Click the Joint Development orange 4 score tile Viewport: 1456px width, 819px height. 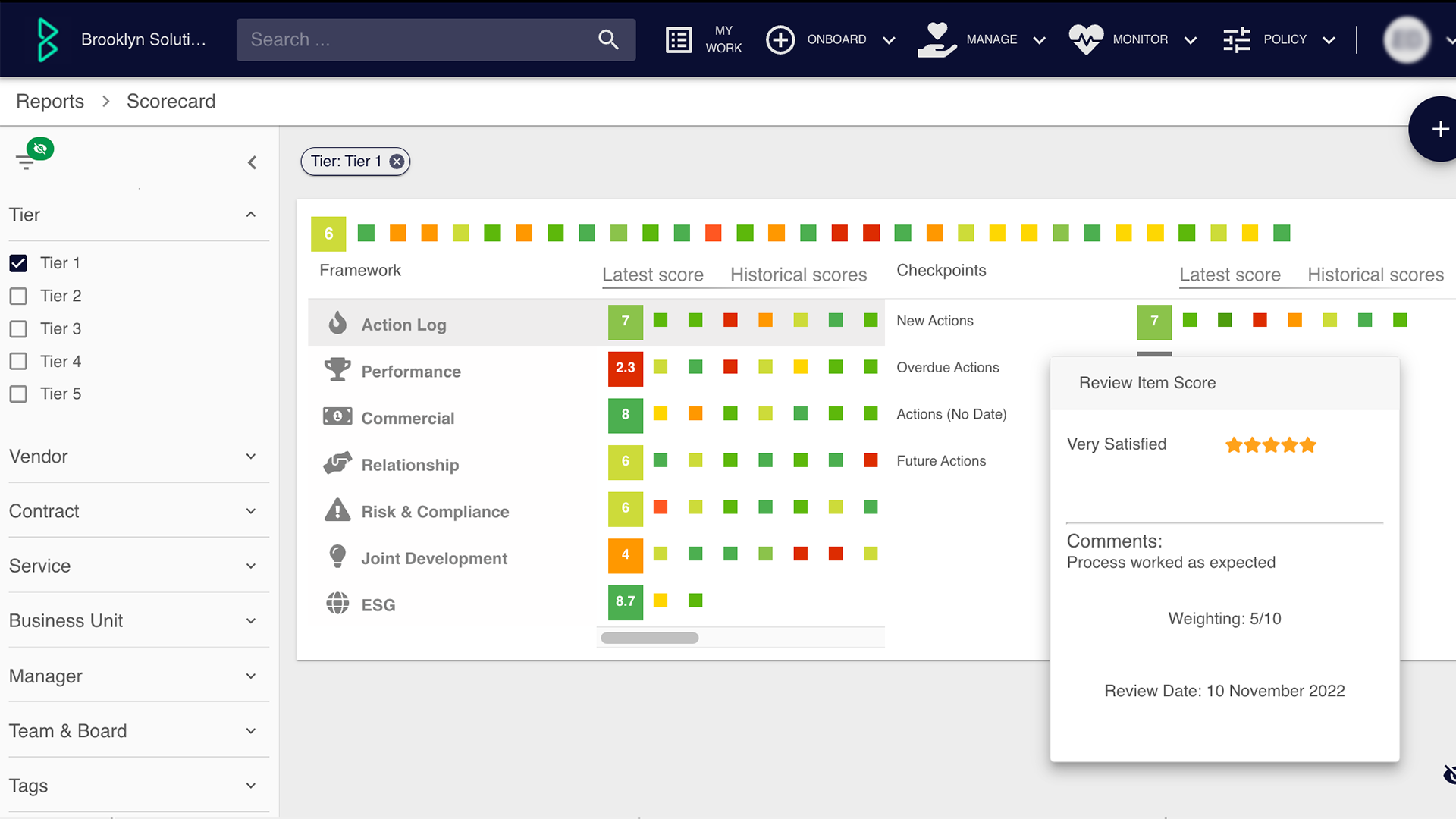point(625,555)
